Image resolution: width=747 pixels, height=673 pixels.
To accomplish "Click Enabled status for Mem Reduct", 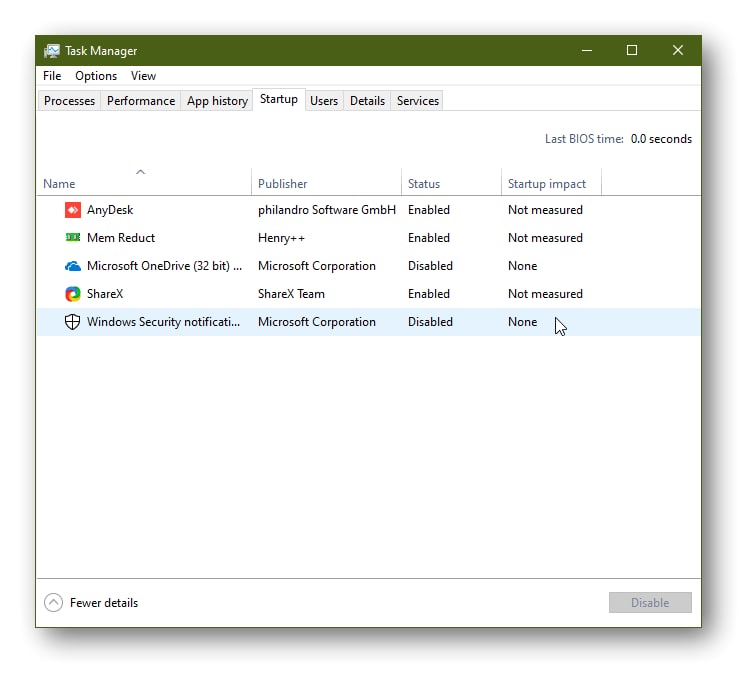I will 429,238.
